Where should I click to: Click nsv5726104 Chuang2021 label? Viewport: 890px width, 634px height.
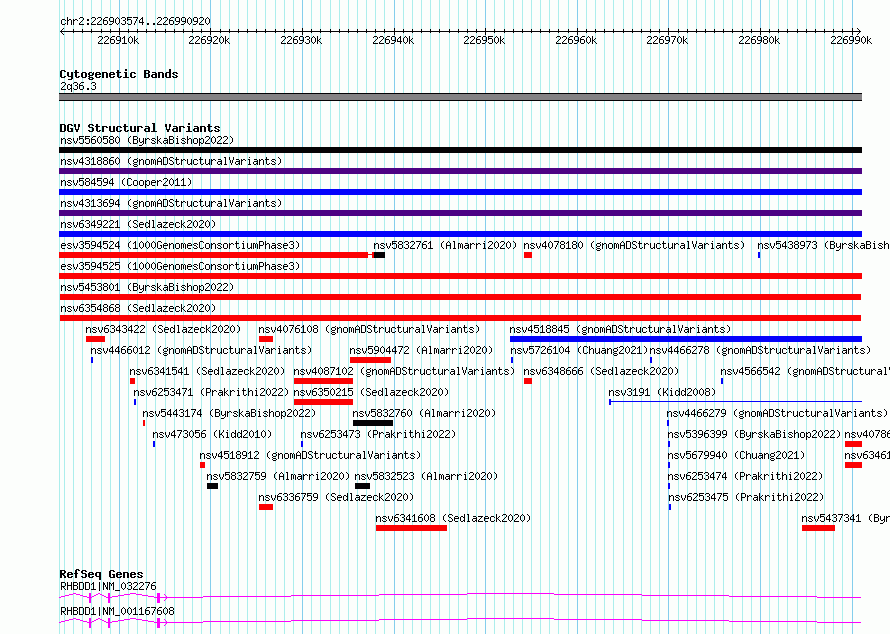[x=579, y=350]
